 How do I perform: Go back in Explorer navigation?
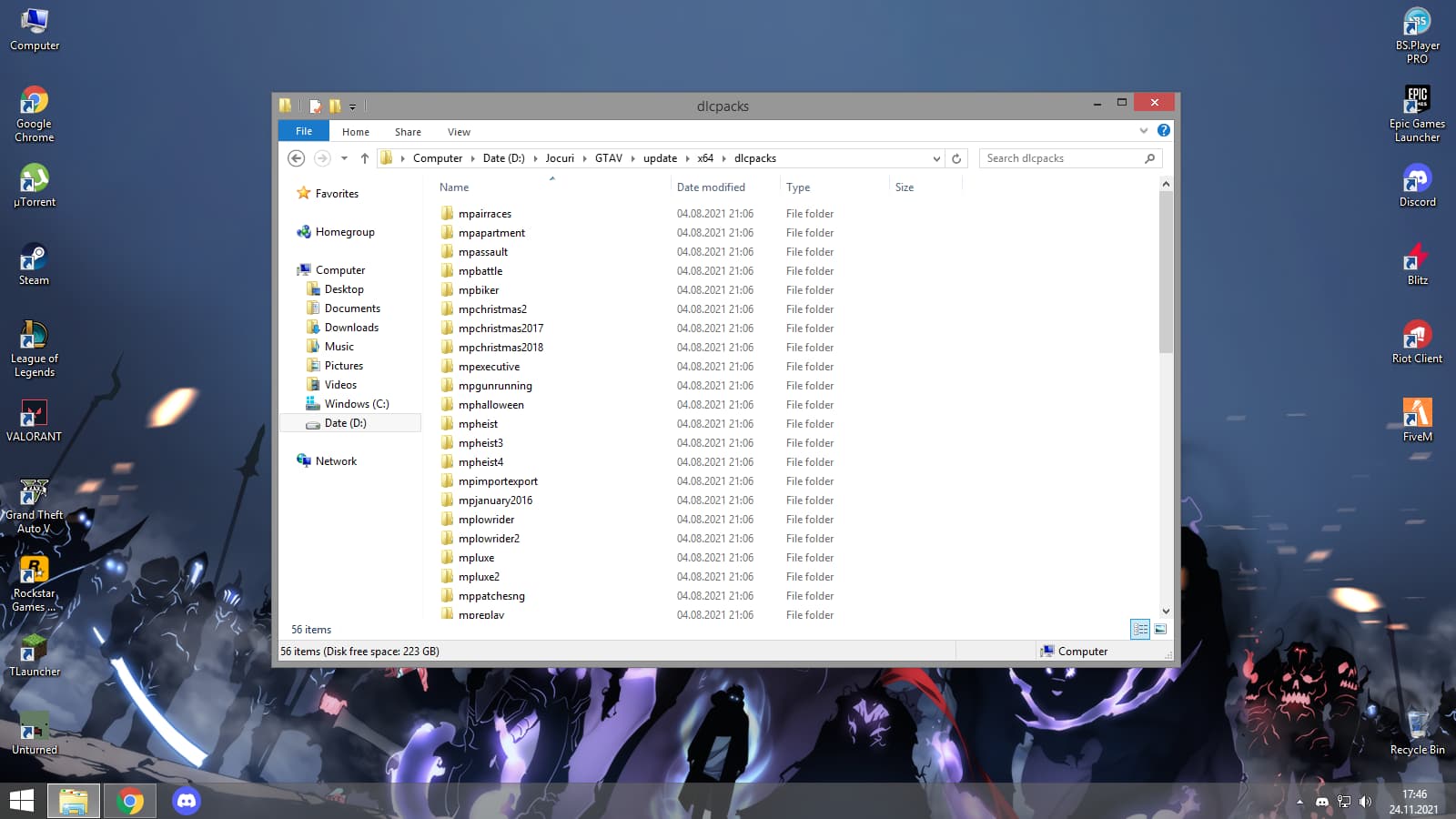[x=296, y=158]
